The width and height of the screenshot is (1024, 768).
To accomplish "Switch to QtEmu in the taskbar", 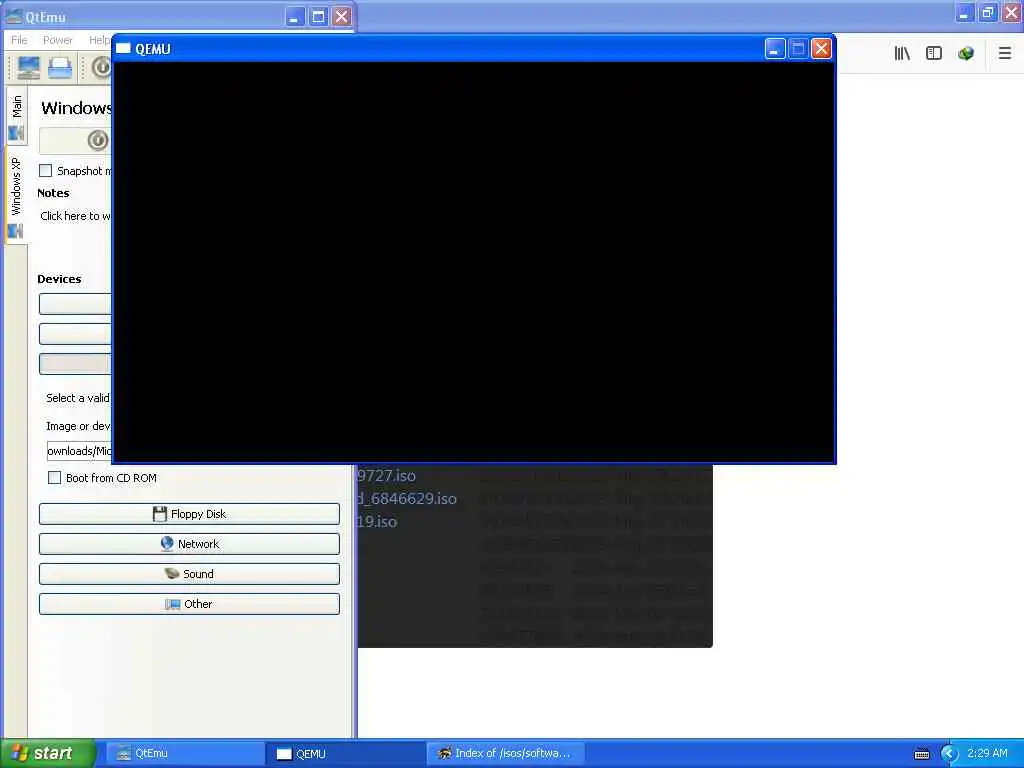I will 184,754.
